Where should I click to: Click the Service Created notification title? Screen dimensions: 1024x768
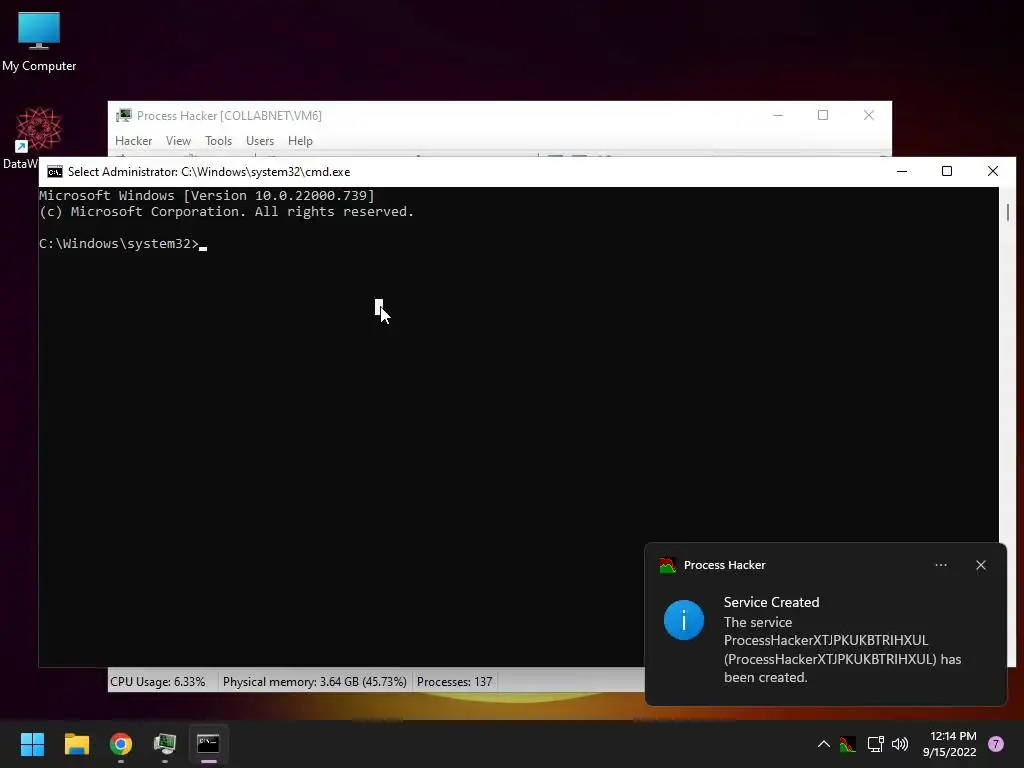(x=771, y=602)
